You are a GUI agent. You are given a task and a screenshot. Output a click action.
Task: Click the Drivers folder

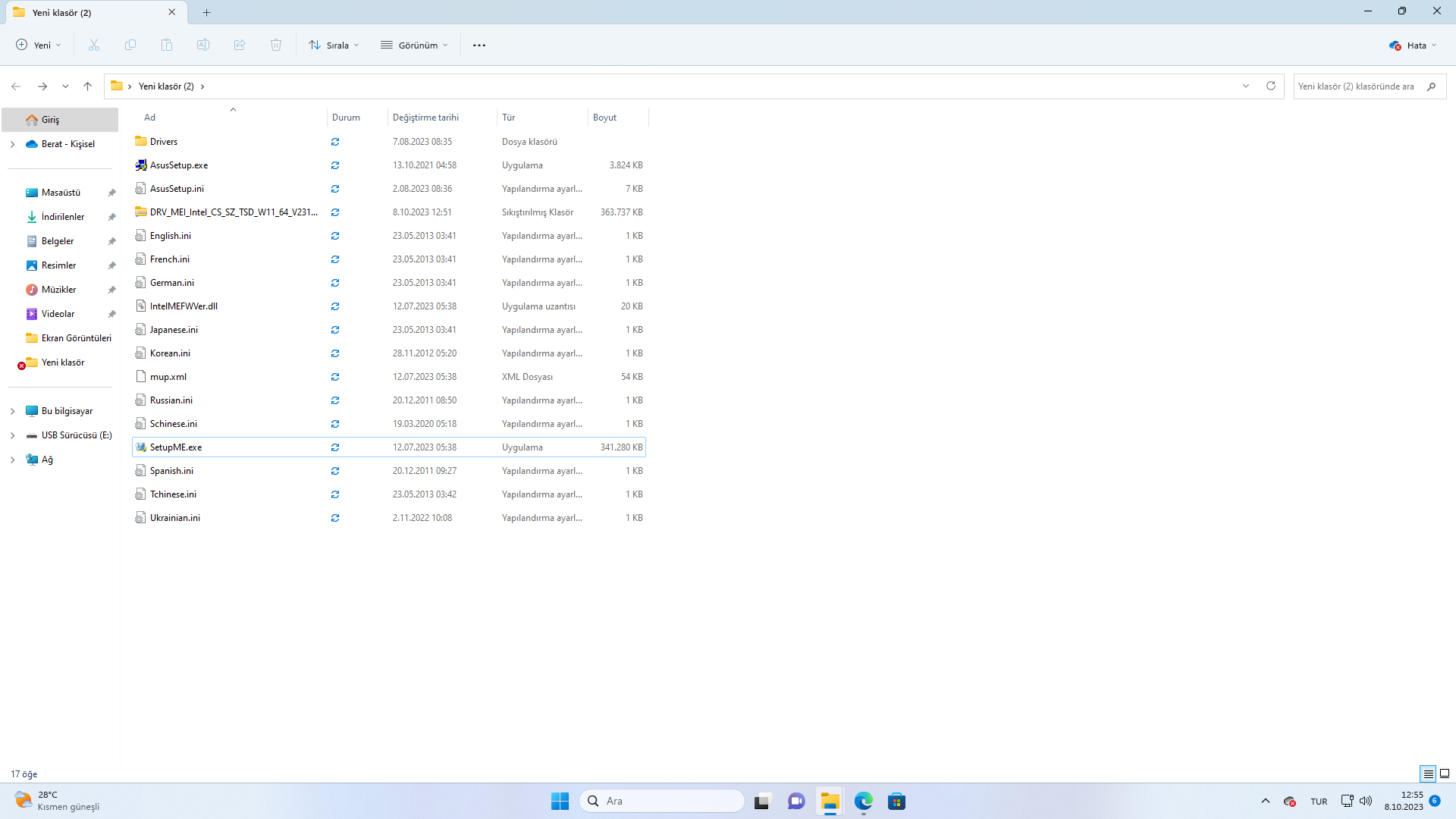(163, 141)
